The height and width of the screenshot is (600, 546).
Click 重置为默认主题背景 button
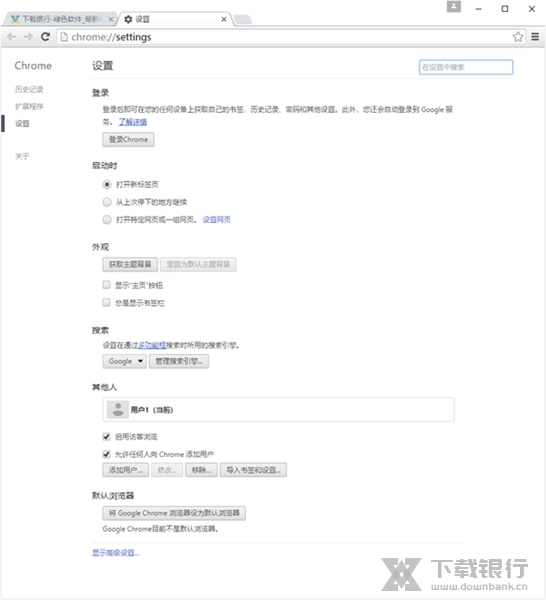pyautogui.click(x=198, y=264)
